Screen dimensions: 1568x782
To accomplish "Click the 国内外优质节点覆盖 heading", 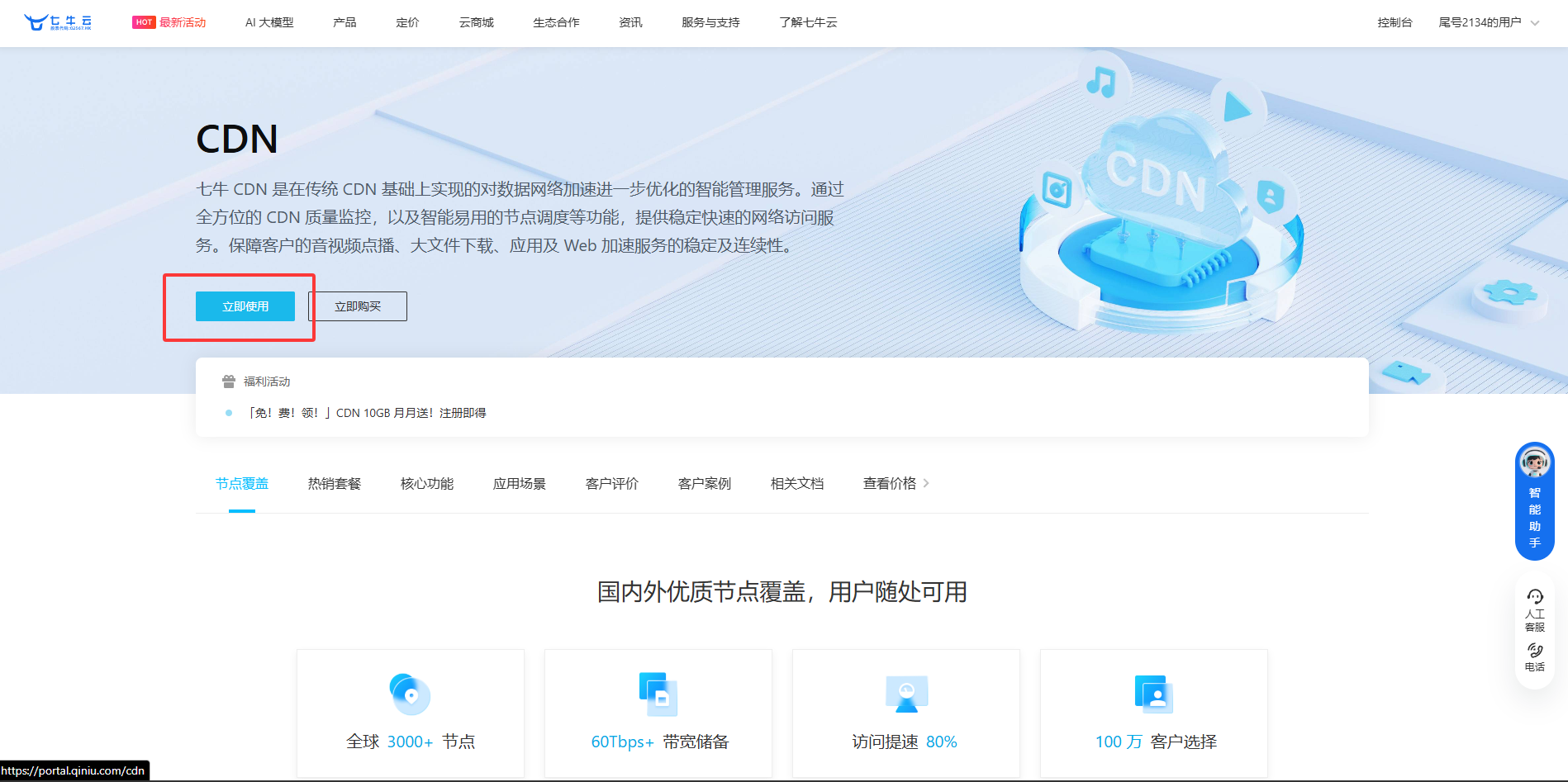I will click(782, 592).
